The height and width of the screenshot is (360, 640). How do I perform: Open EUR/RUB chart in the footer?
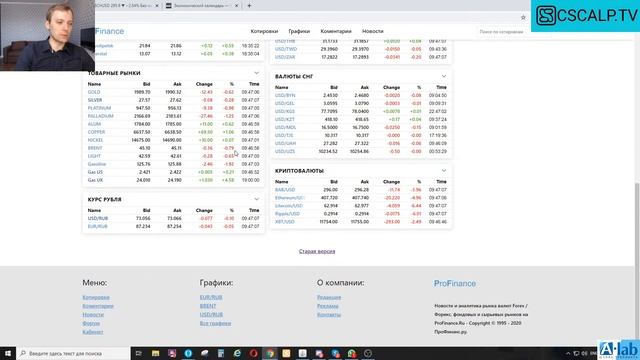[211, 298]
